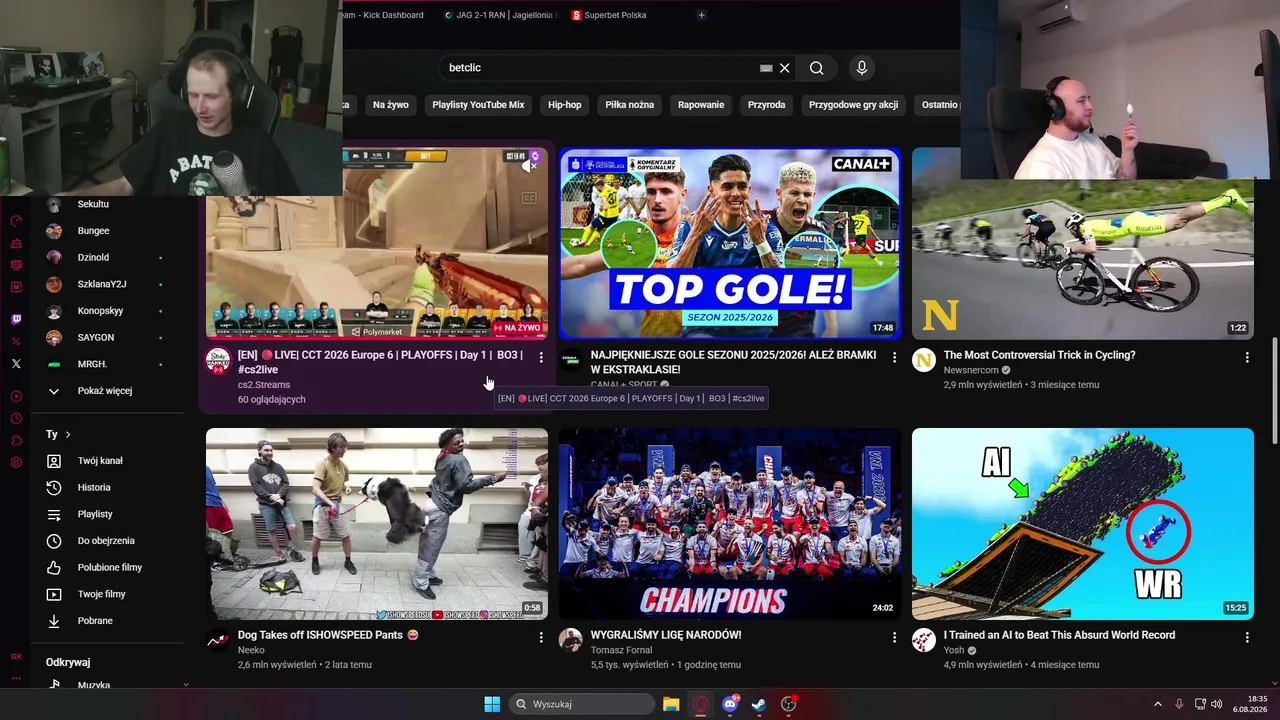This screenshot has height=720, width=1280.
Task: Open the Tomasz Fornal channel name
Action: pyautogui.click(x=623, y=650)
